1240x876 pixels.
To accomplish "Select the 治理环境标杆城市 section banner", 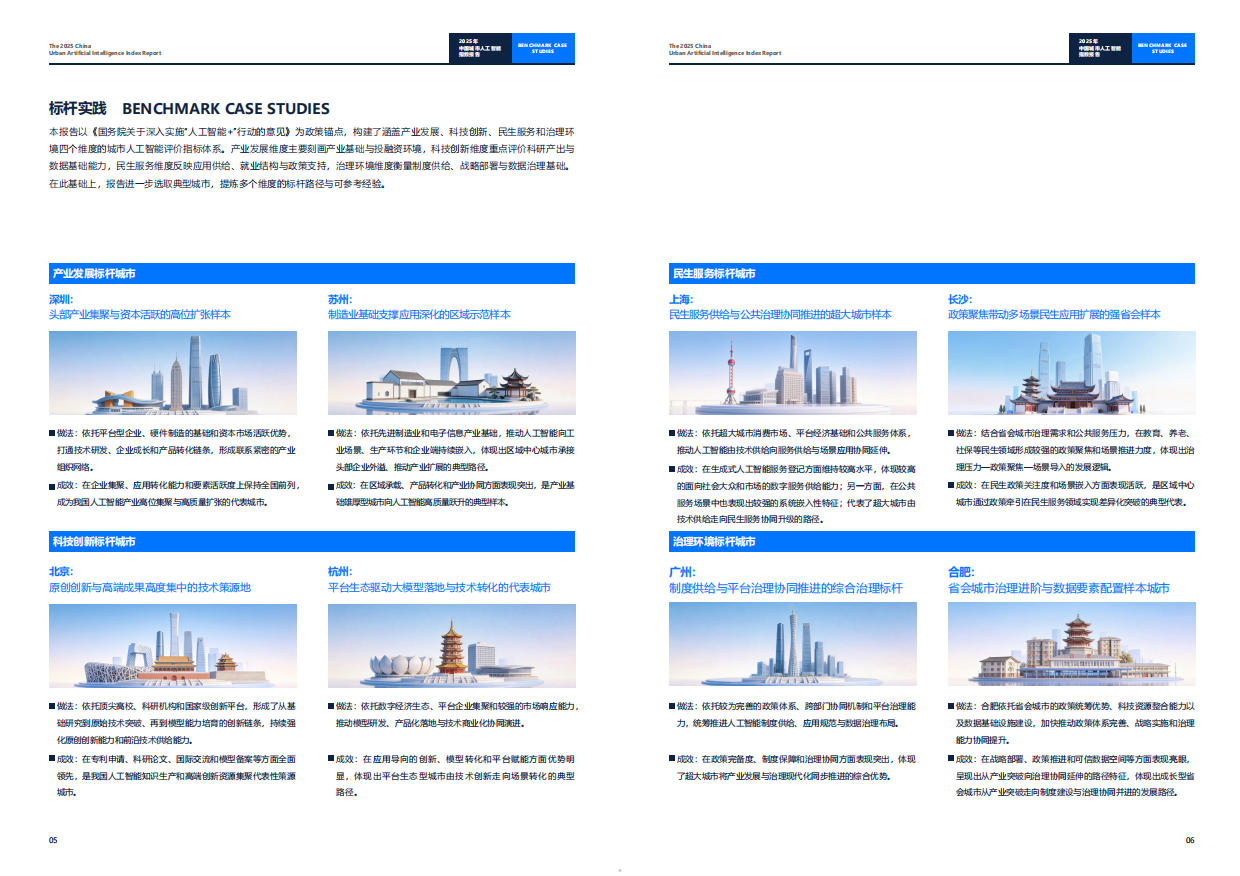I will [x=930, y=540].
